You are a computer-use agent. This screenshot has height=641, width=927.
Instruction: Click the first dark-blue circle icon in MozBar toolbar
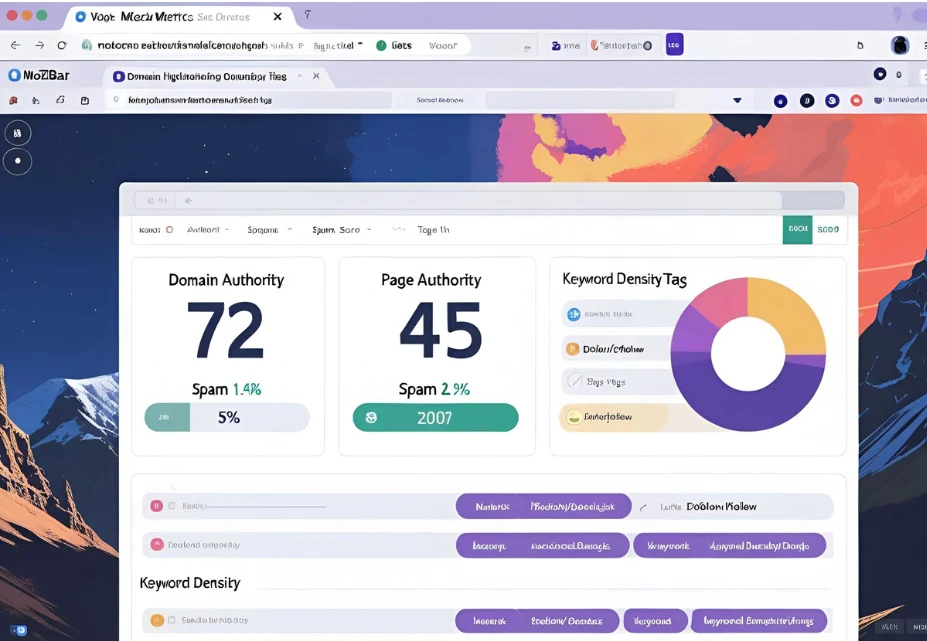pos(780,101)
